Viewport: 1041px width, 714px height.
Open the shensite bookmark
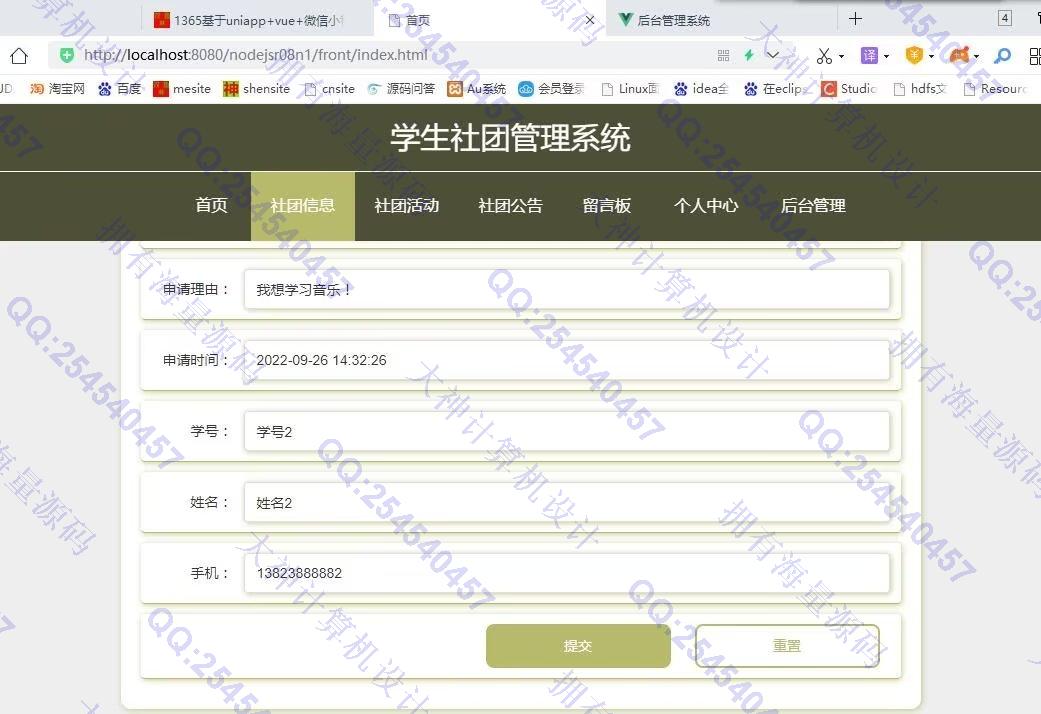pyautogui.click(x=257, y=89)
